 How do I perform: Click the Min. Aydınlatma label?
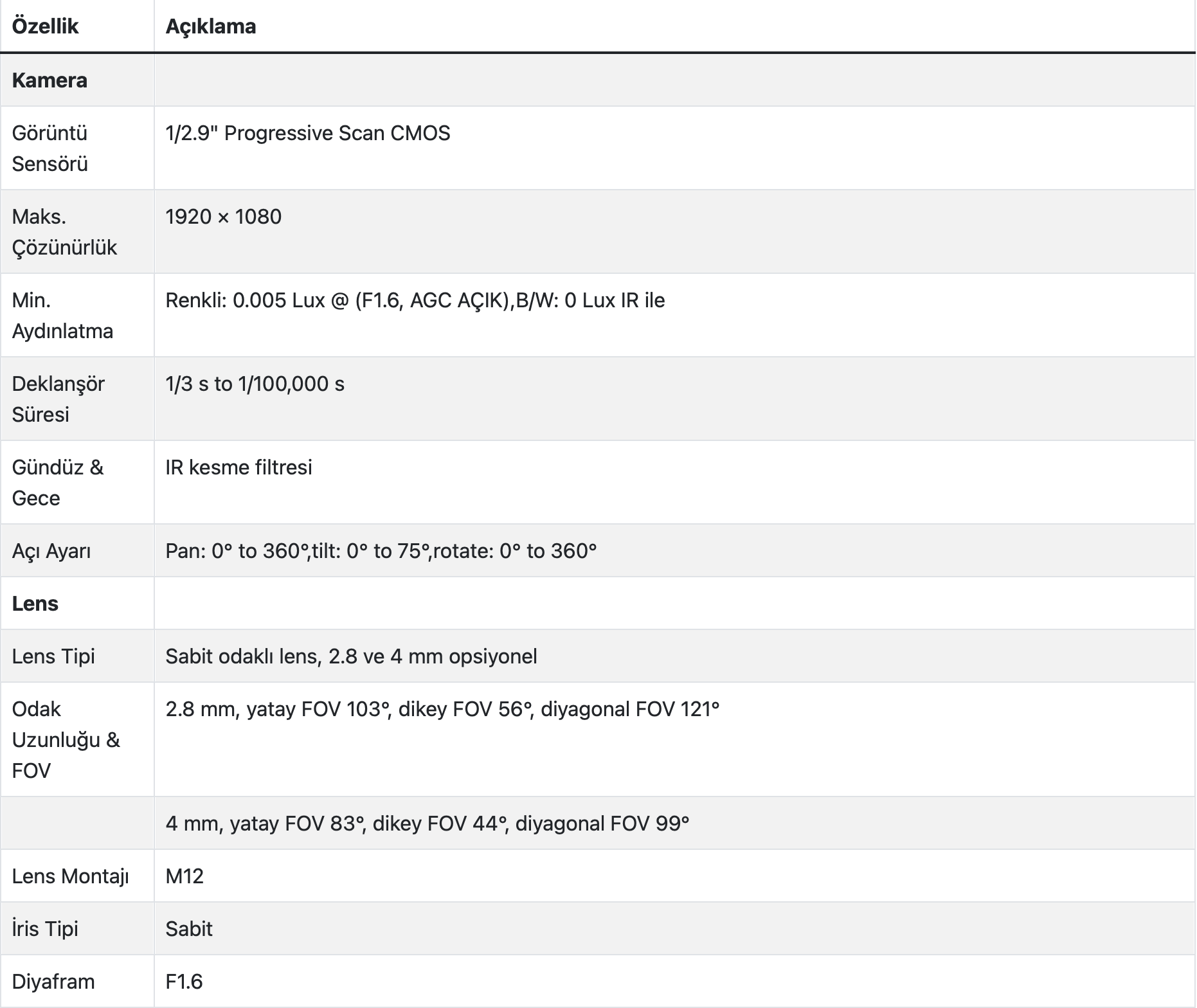coord(62,316)
